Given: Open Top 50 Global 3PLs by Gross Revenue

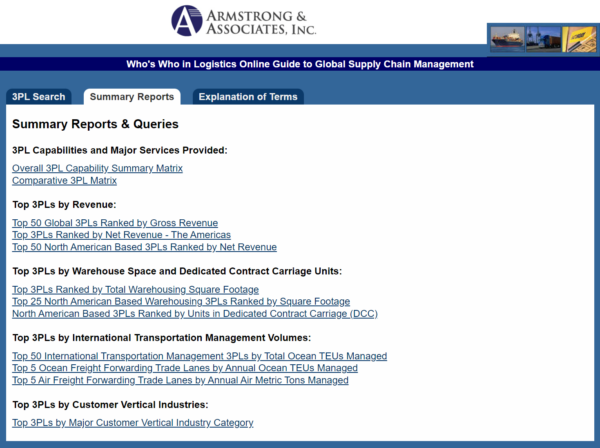Looking at the screenshot, I should 115,223.
